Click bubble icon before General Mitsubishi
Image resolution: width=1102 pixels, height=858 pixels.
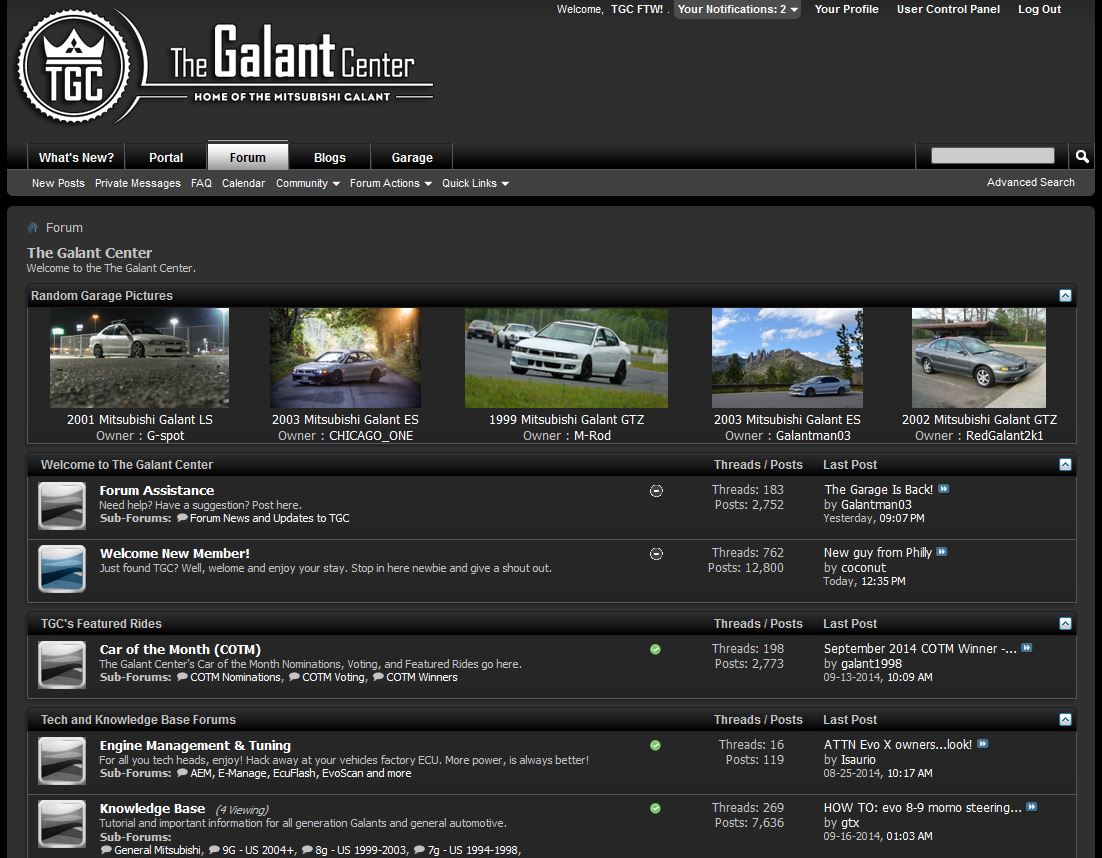click(x=106, y=850)
